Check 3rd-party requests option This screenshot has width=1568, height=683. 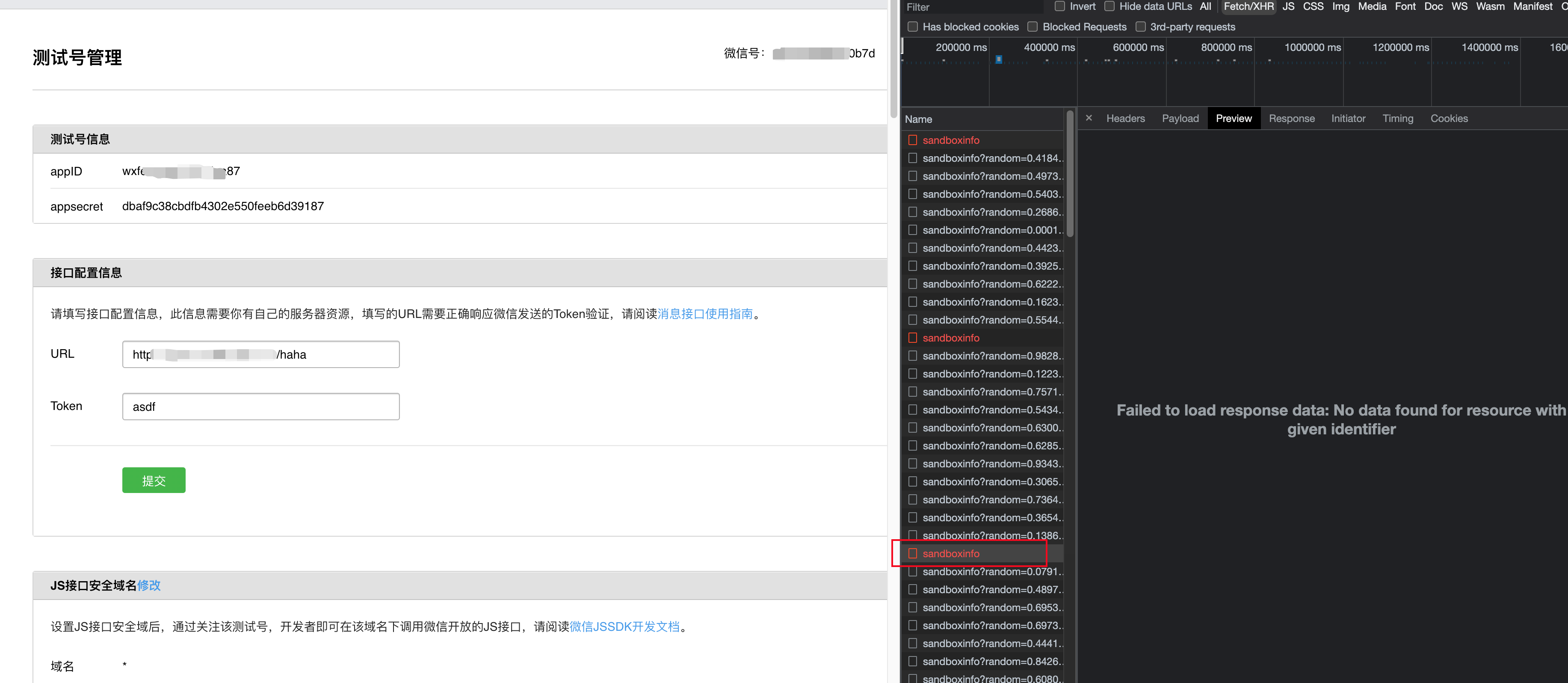pyautogui.click(x=1140, y=27)
